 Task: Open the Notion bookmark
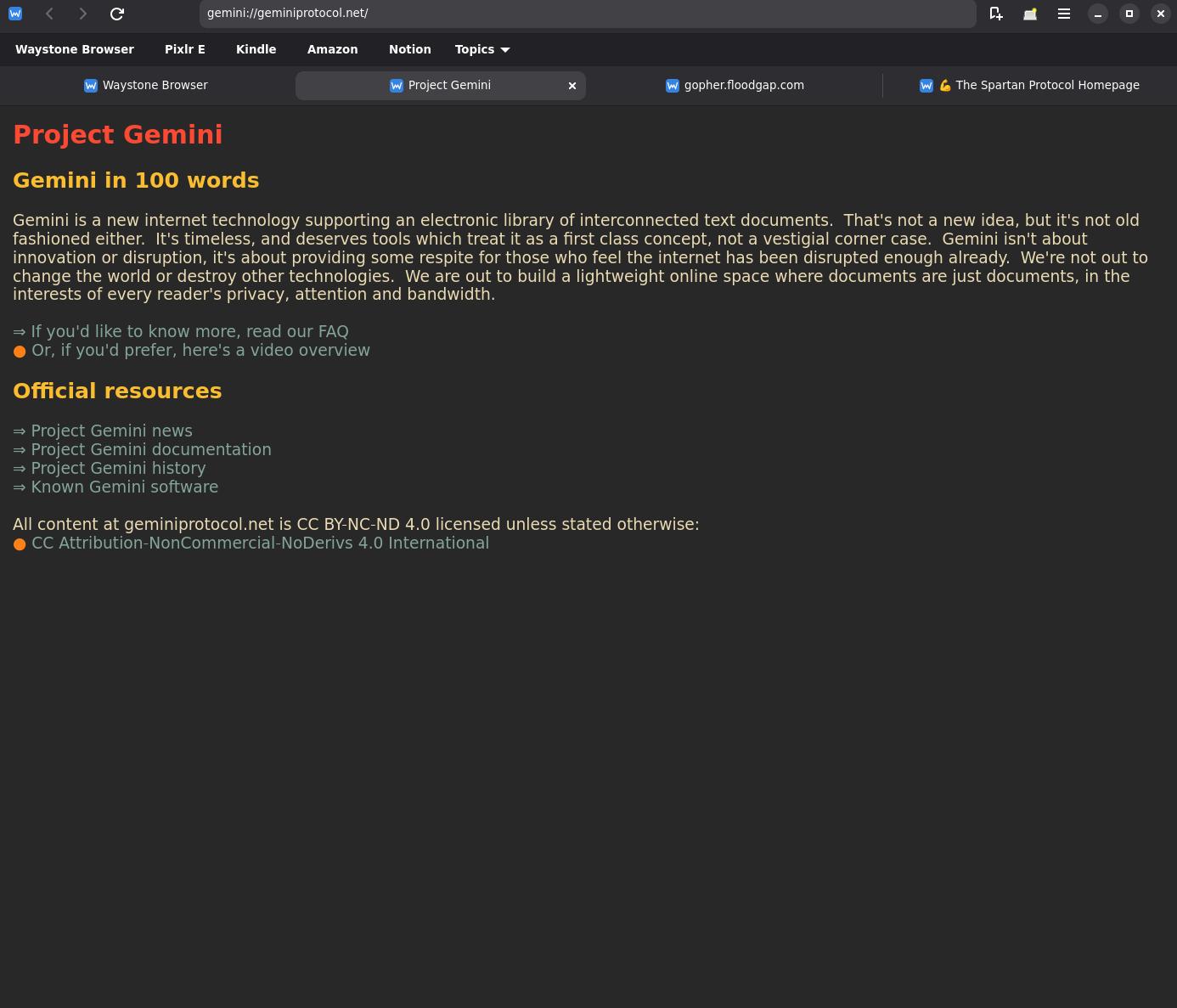410,49
